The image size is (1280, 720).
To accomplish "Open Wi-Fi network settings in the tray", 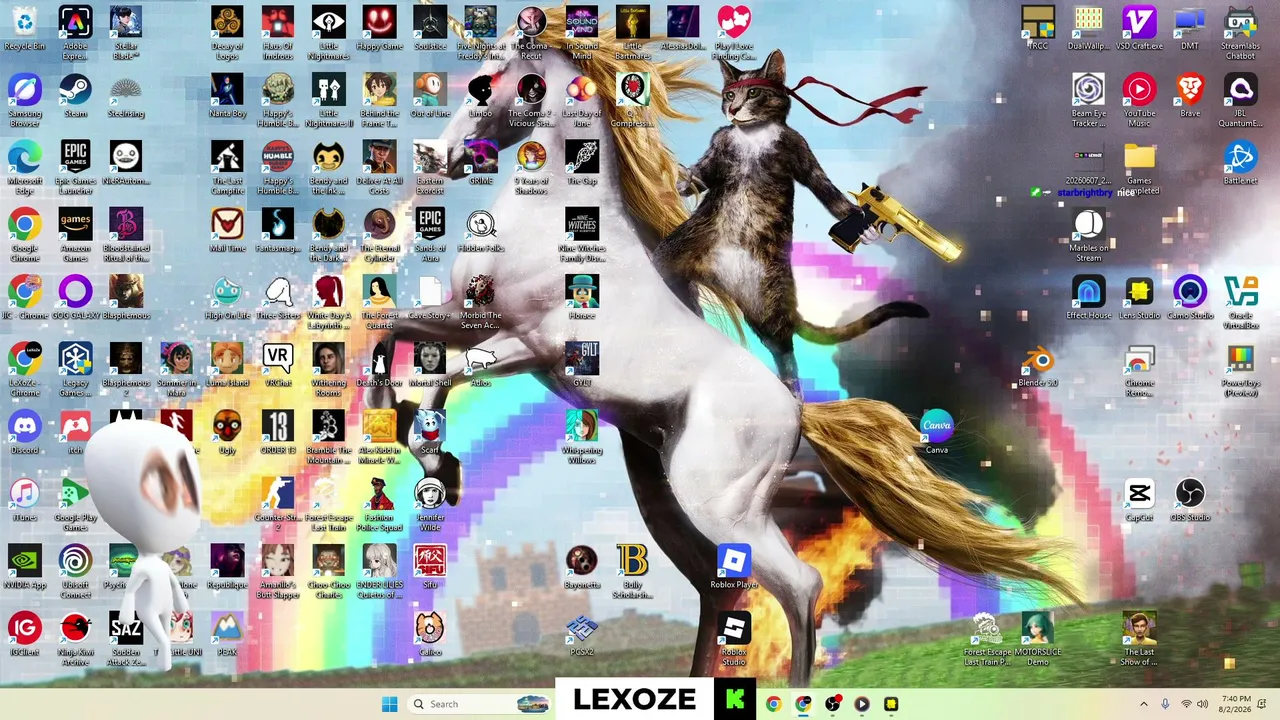I will point(1186,704).
